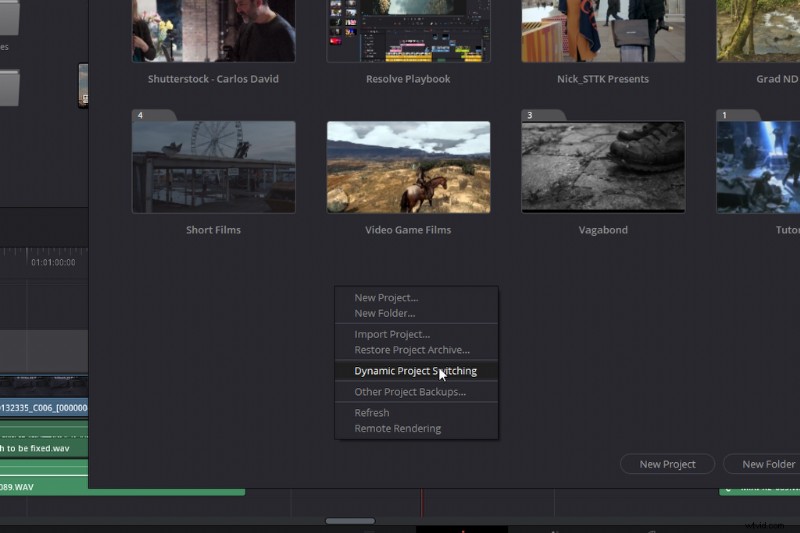Screen dimensions: 800x533
Task: Open the Video Game Films project thumbnail
Action: coord(409,167)
